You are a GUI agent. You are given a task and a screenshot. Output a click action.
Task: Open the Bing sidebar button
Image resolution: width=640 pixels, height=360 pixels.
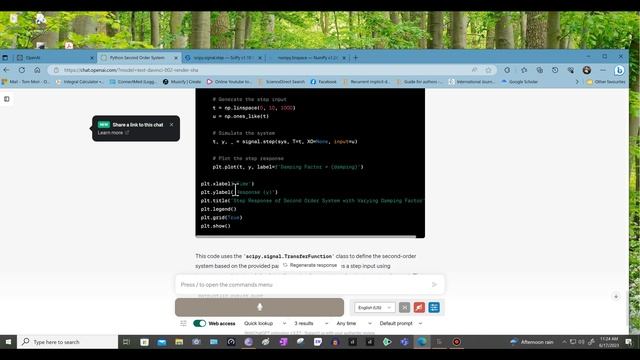619,70
